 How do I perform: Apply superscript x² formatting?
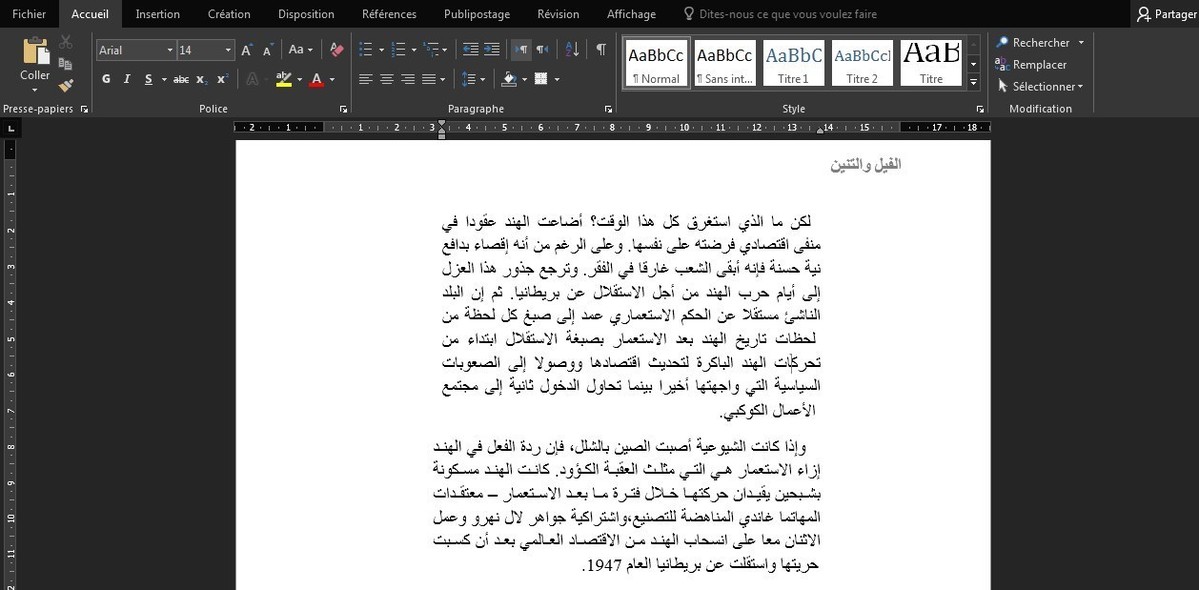223,79
